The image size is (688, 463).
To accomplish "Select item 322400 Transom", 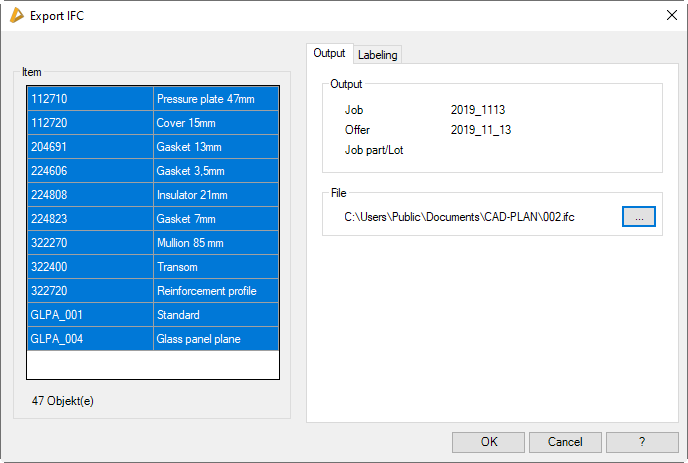I will 152,267.
